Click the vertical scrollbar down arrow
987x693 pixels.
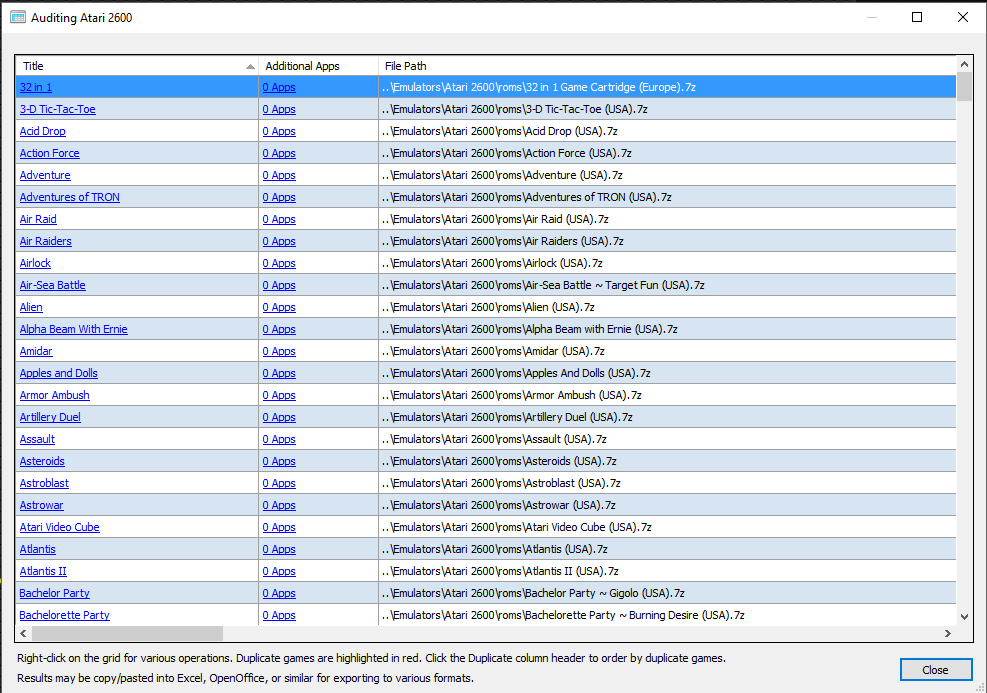click(964, 617)
